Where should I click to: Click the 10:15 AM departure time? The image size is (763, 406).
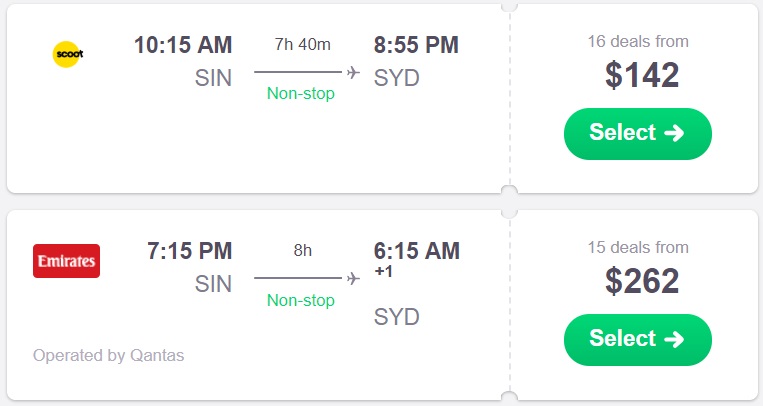click(x=183, y=45)
